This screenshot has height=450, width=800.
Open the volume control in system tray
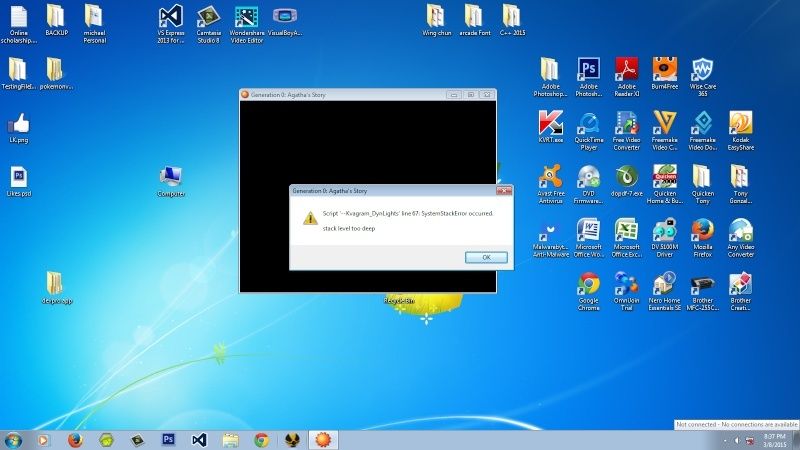737,440
